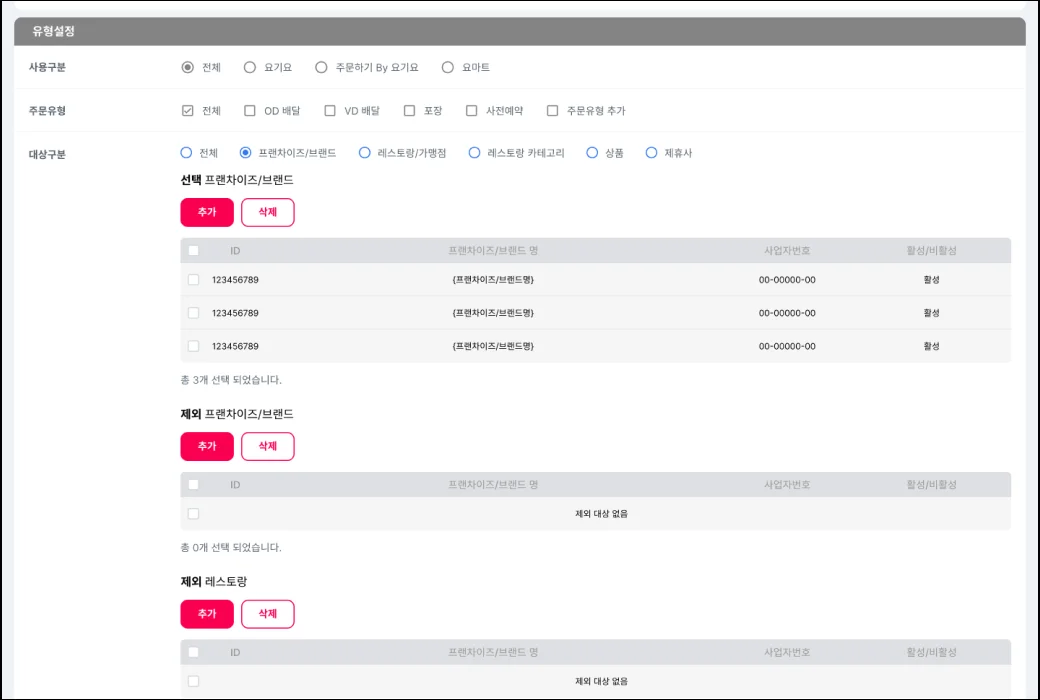The height and width of the screenshot is (700, 1040).
Task: Select 제휴사 target radio
Action: [x=651, y=153]
